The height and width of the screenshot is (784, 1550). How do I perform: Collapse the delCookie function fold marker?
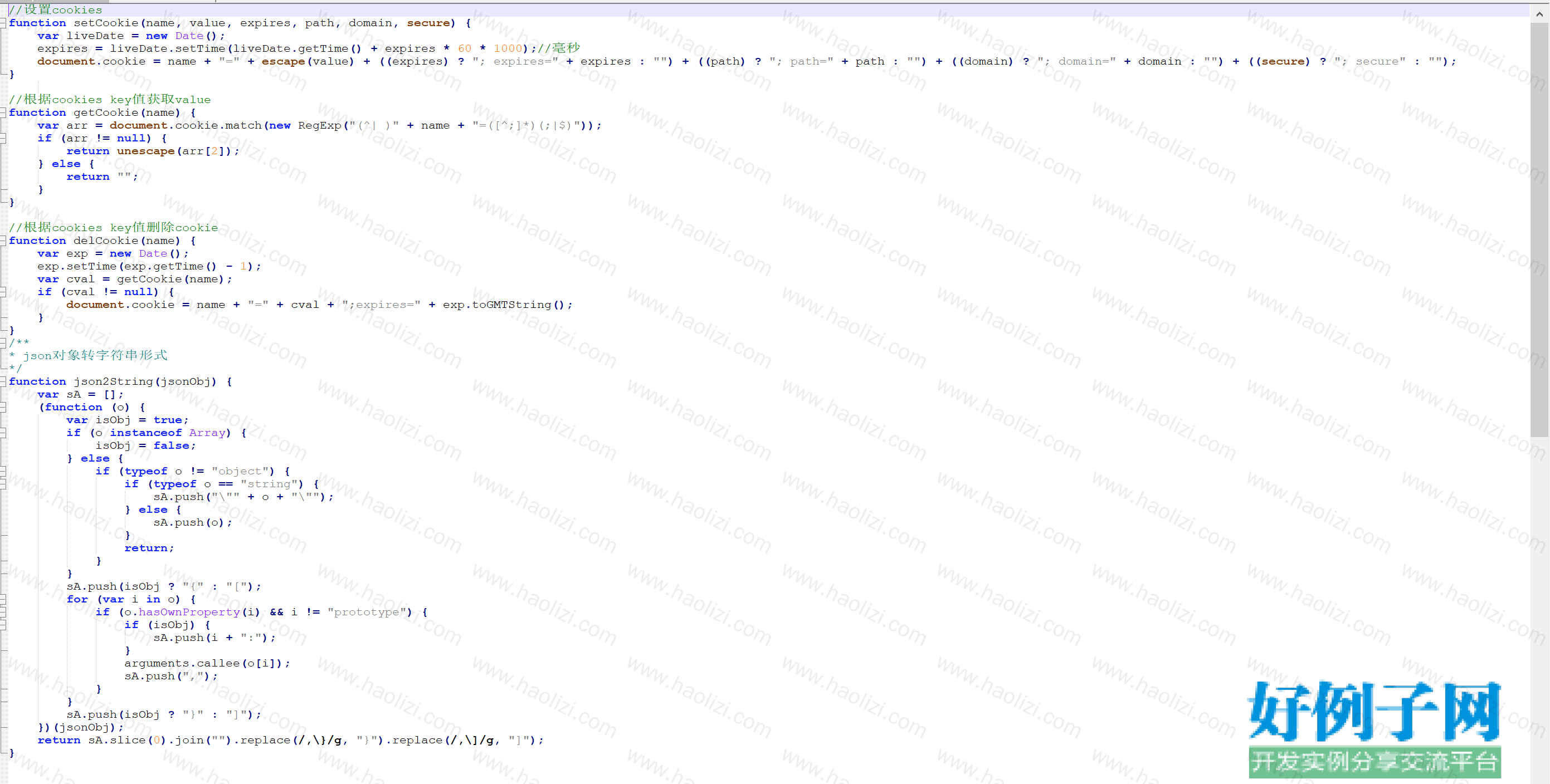coord(3,241)
